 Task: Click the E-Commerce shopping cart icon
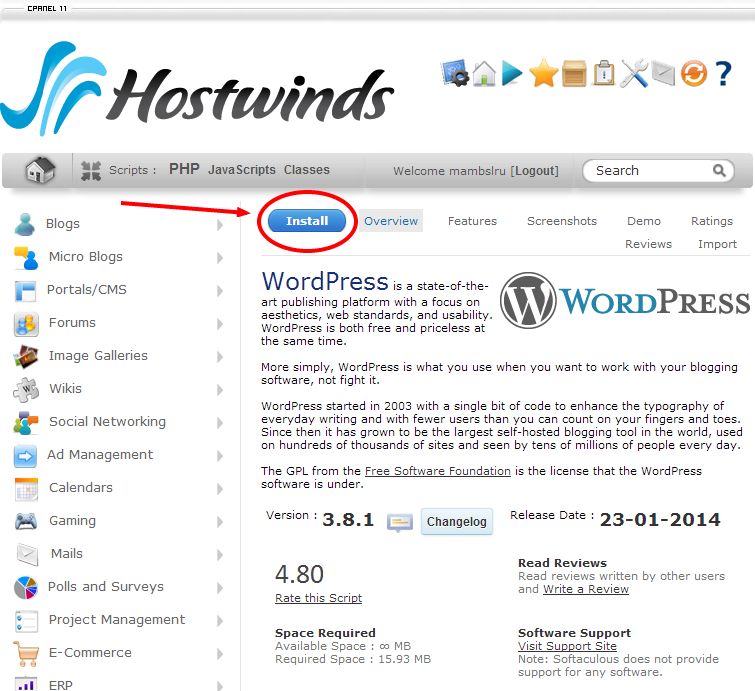(x=26, y=654)
